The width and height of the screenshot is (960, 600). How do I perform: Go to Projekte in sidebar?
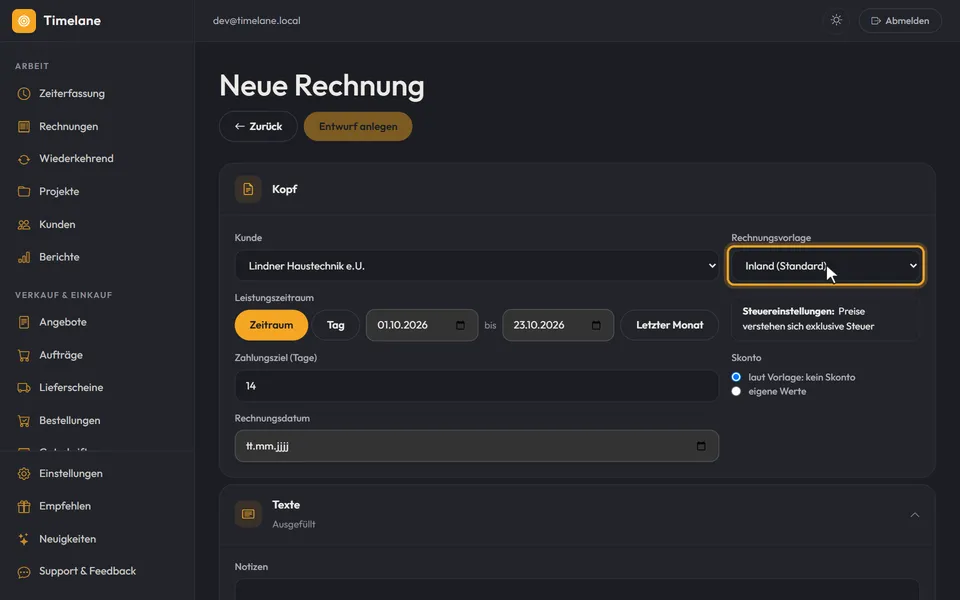(x=59, y=192)
